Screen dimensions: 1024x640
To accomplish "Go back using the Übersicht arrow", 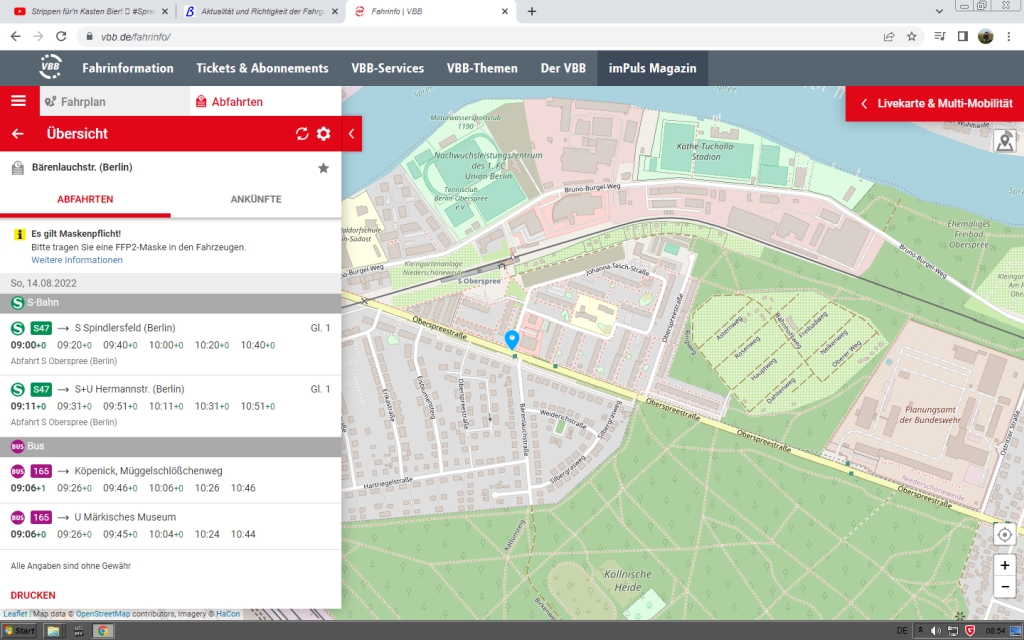I will coord(18,134).
